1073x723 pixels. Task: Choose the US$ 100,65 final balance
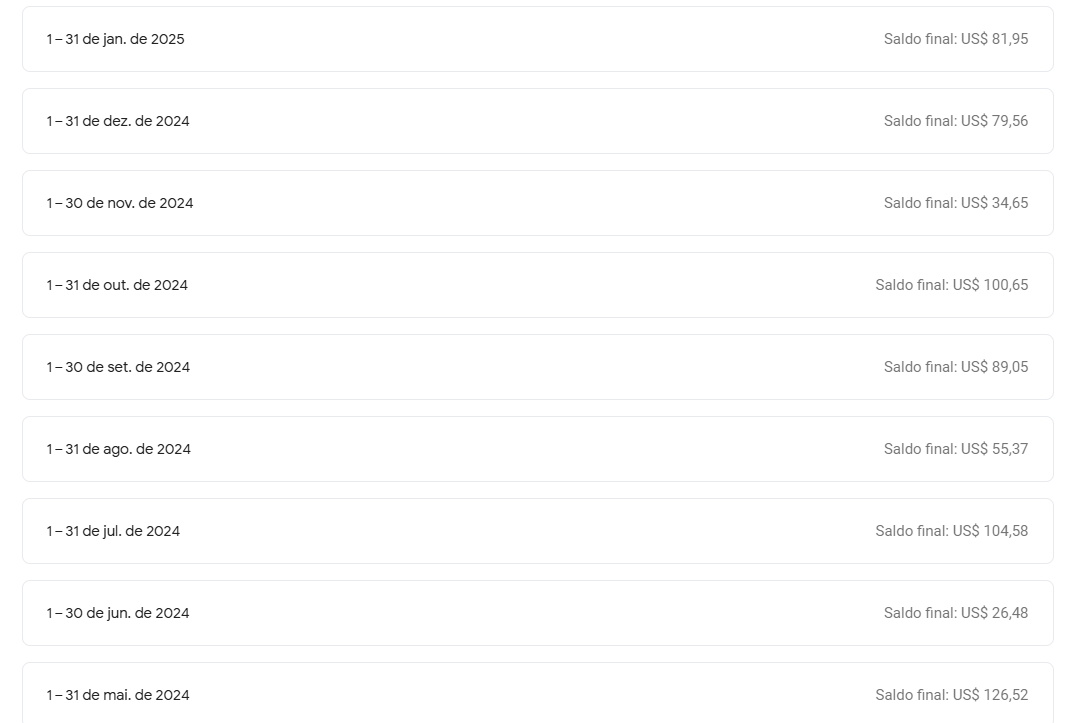click(x=951, y=285)
